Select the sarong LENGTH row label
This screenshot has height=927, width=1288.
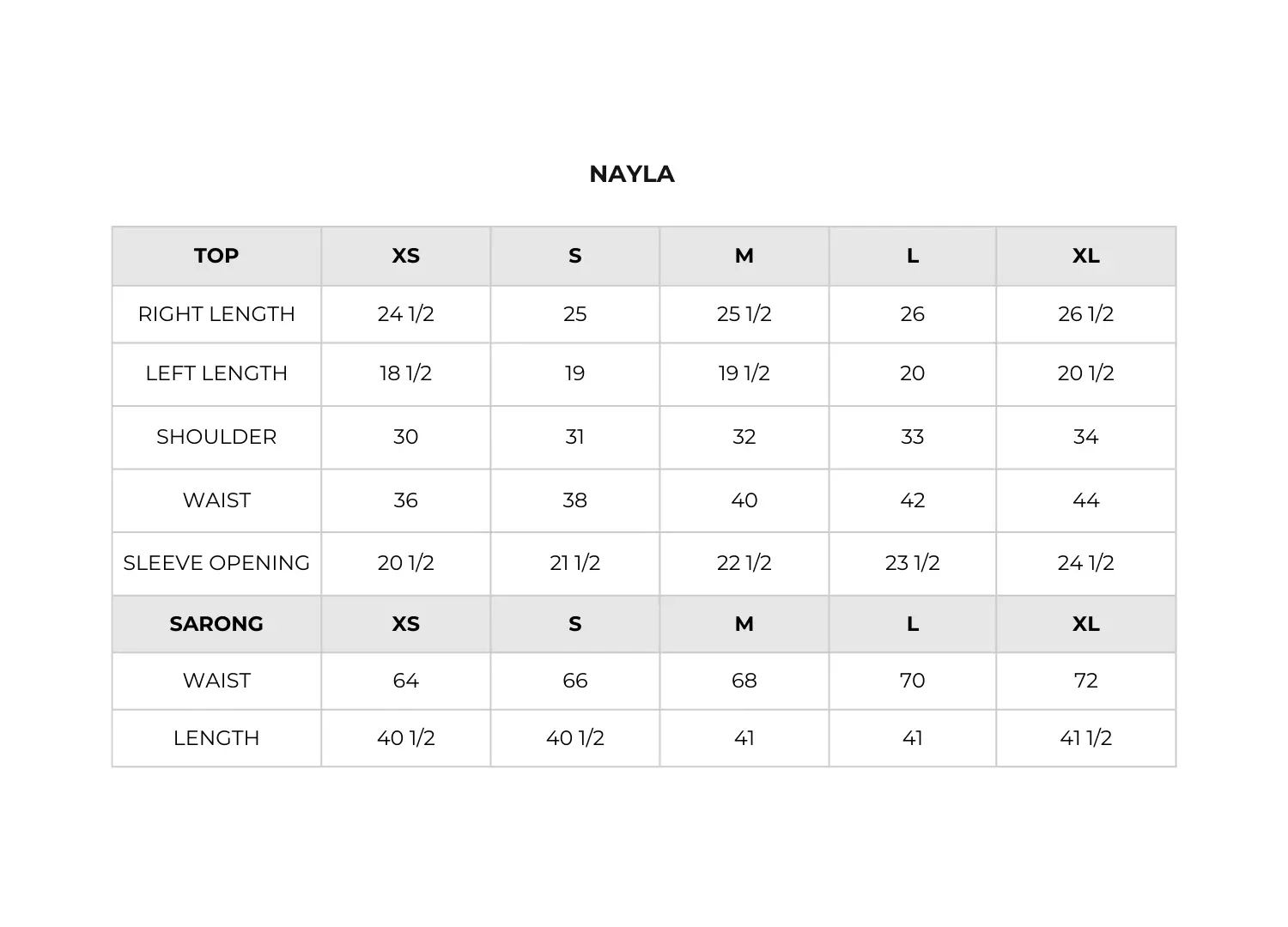pyautogui.click(x=216, y=738)
